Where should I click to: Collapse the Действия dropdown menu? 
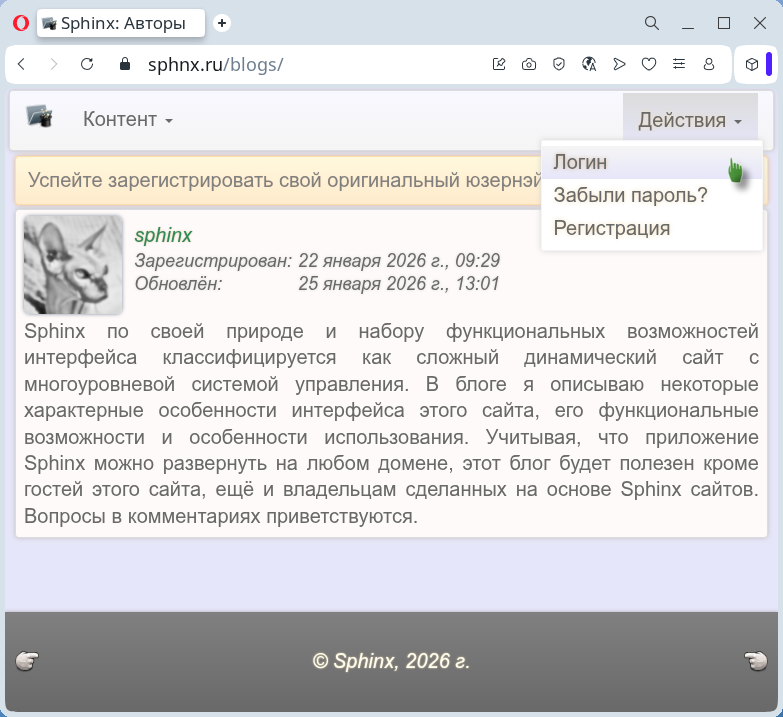[690, 120]
